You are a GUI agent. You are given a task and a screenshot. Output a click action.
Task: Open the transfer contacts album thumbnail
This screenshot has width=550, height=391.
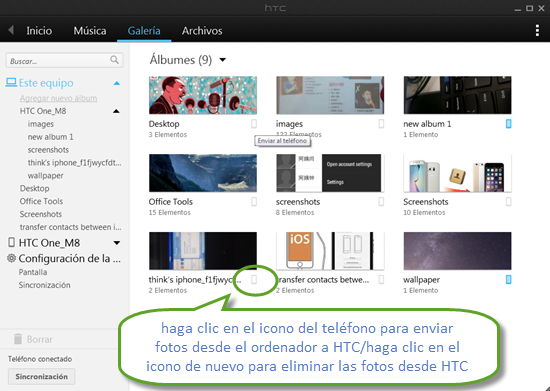330,251
